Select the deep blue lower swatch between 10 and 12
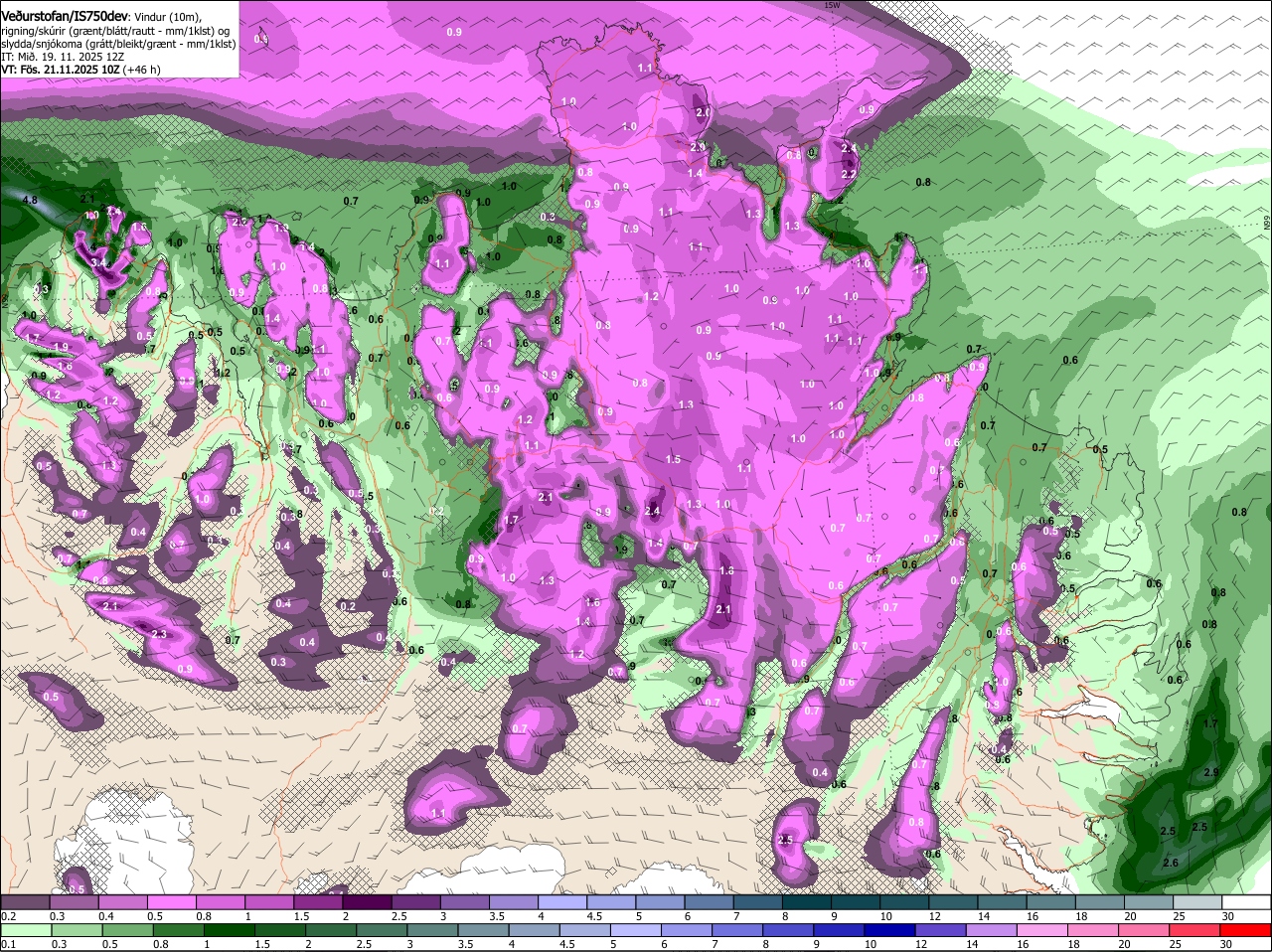Screen dimensions: 1272x952 pyautogui.click(x=890, y=929)
